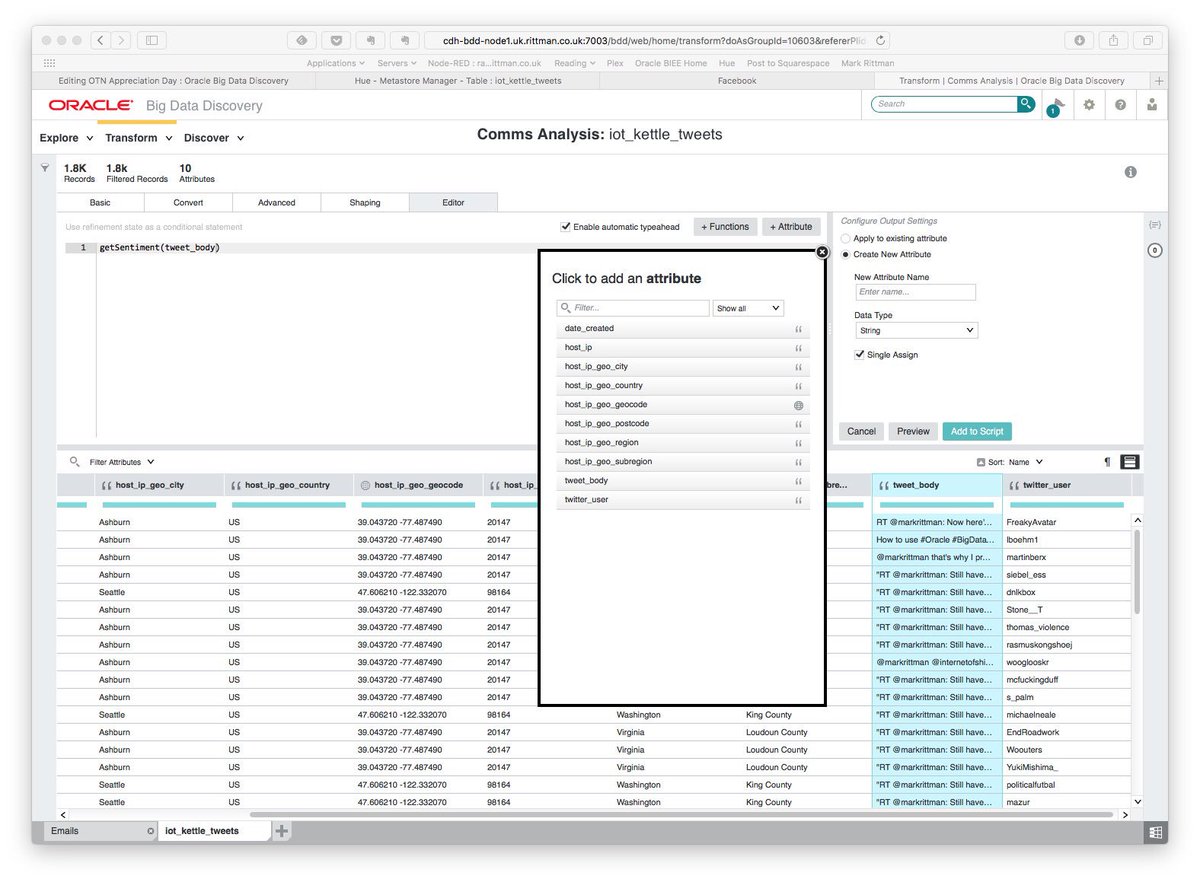This screenshot has height=882, width=1200.
Task: Click the + Functions button
Action: 725,227
